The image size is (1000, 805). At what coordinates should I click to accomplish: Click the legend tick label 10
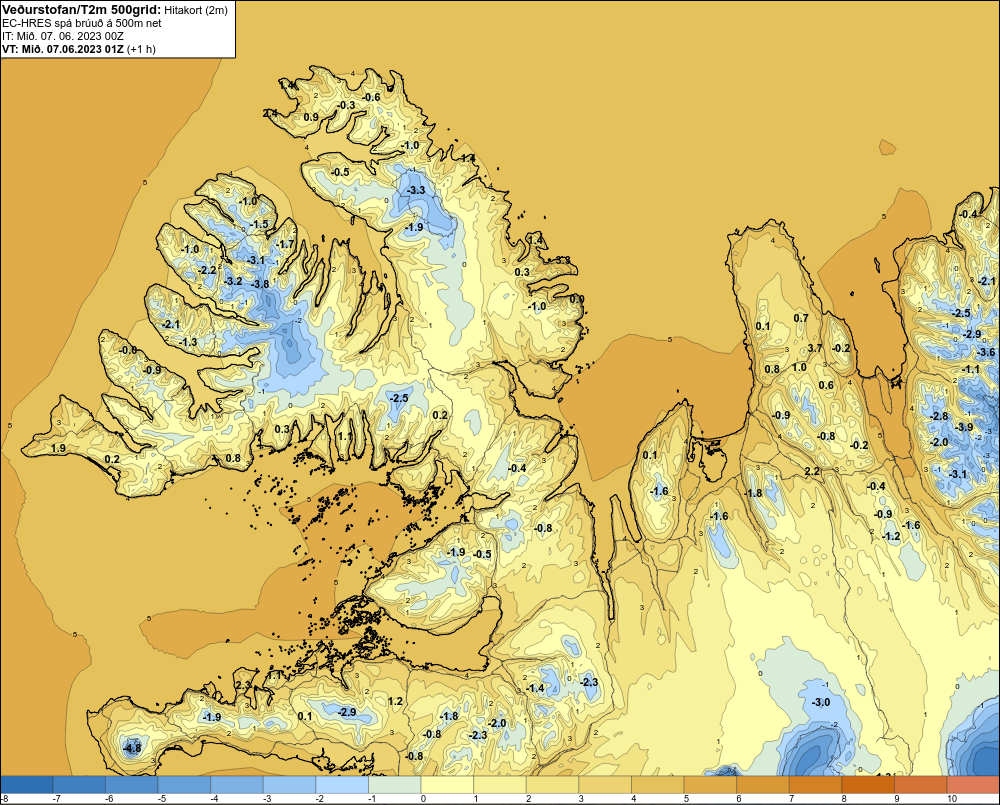coord(952,799)
